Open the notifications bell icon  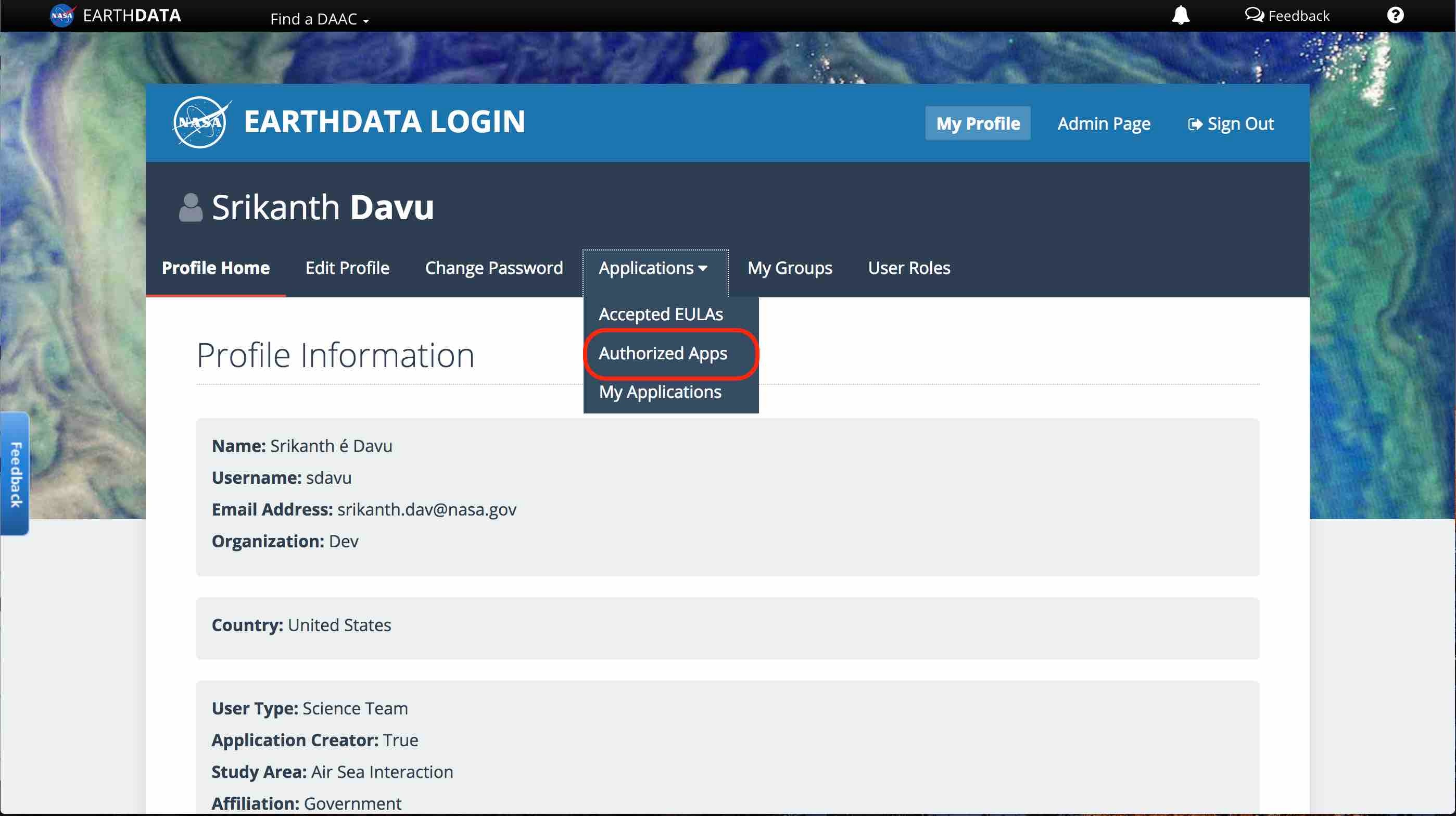1180,15
